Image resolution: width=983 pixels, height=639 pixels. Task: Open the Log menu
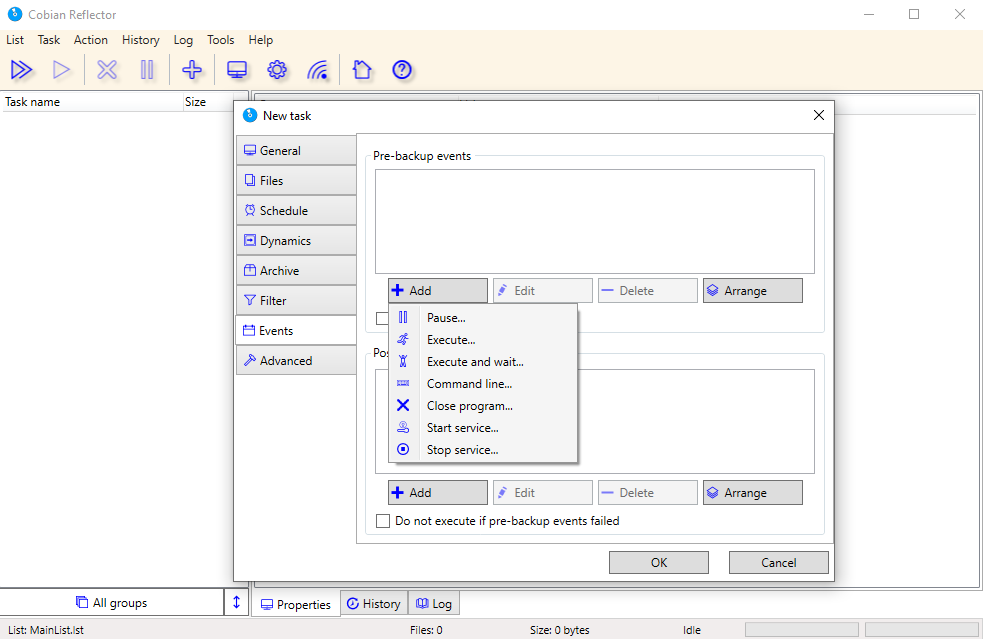click(183, 40)
